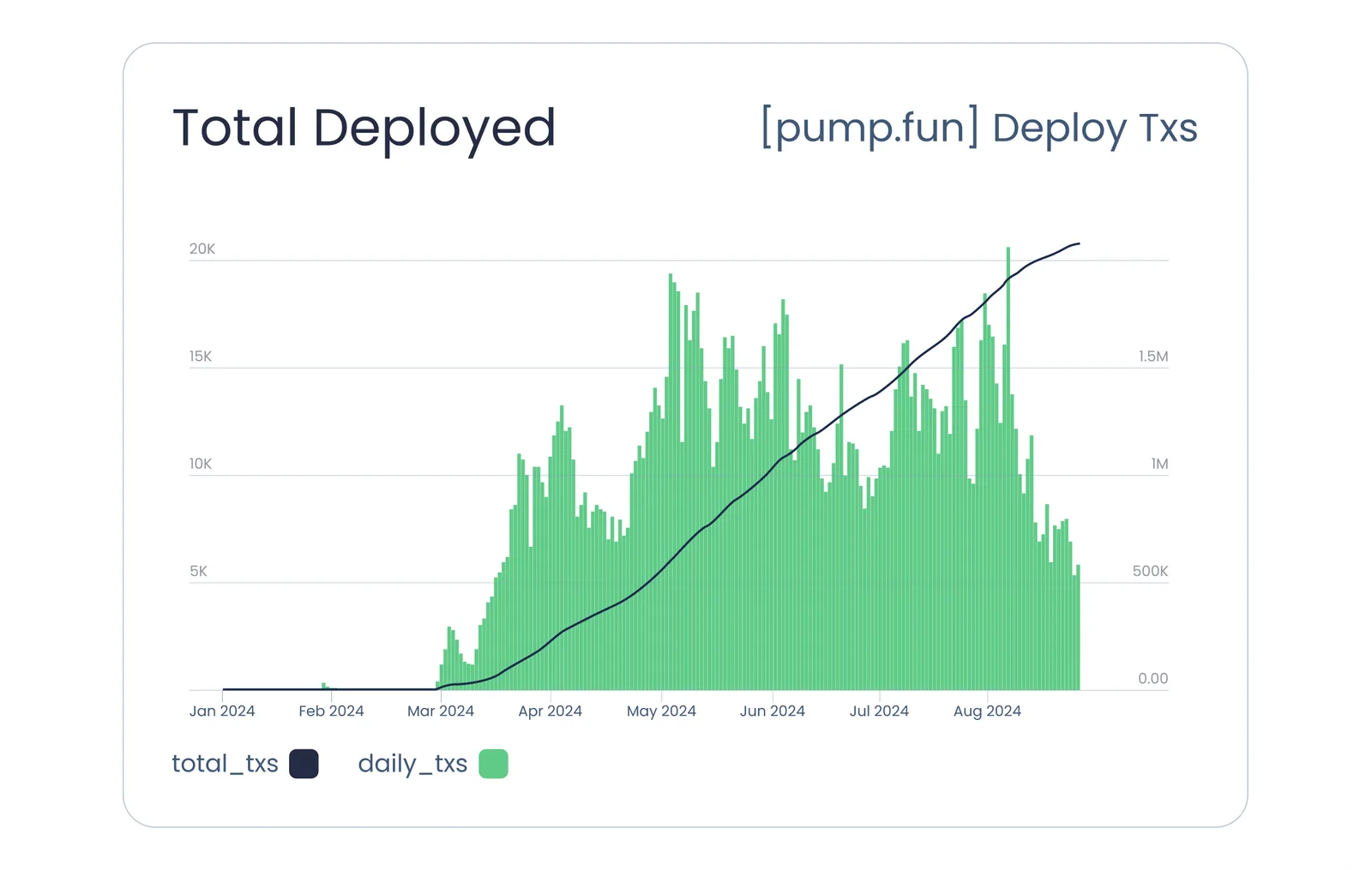Select the 'Mar 2024' x-axis label

click(441, 711)
